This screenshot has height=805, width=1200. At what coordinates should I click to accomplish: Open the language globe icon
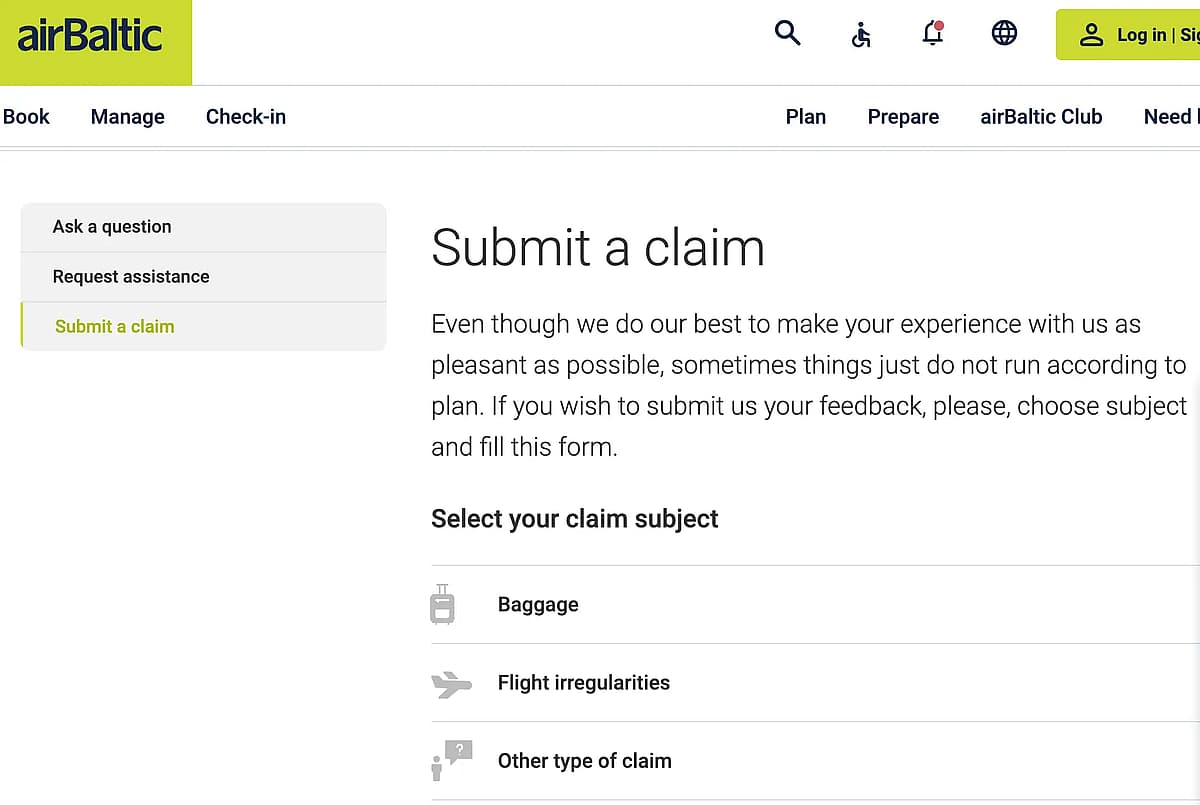tap(1004, 34)
